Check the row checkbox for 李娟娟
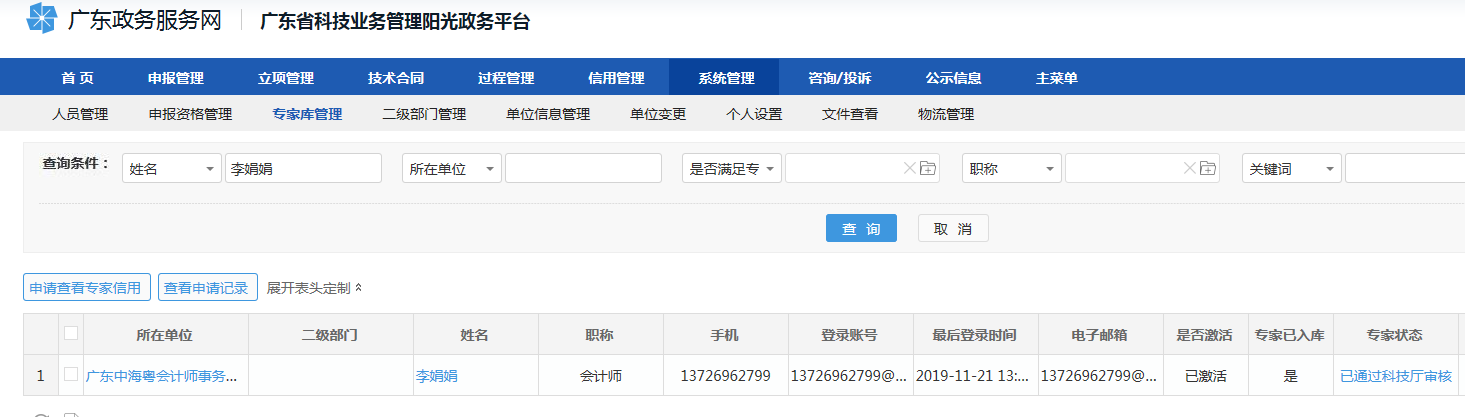The width and height of the screenshot is (1465, 417). coord(71,374)
